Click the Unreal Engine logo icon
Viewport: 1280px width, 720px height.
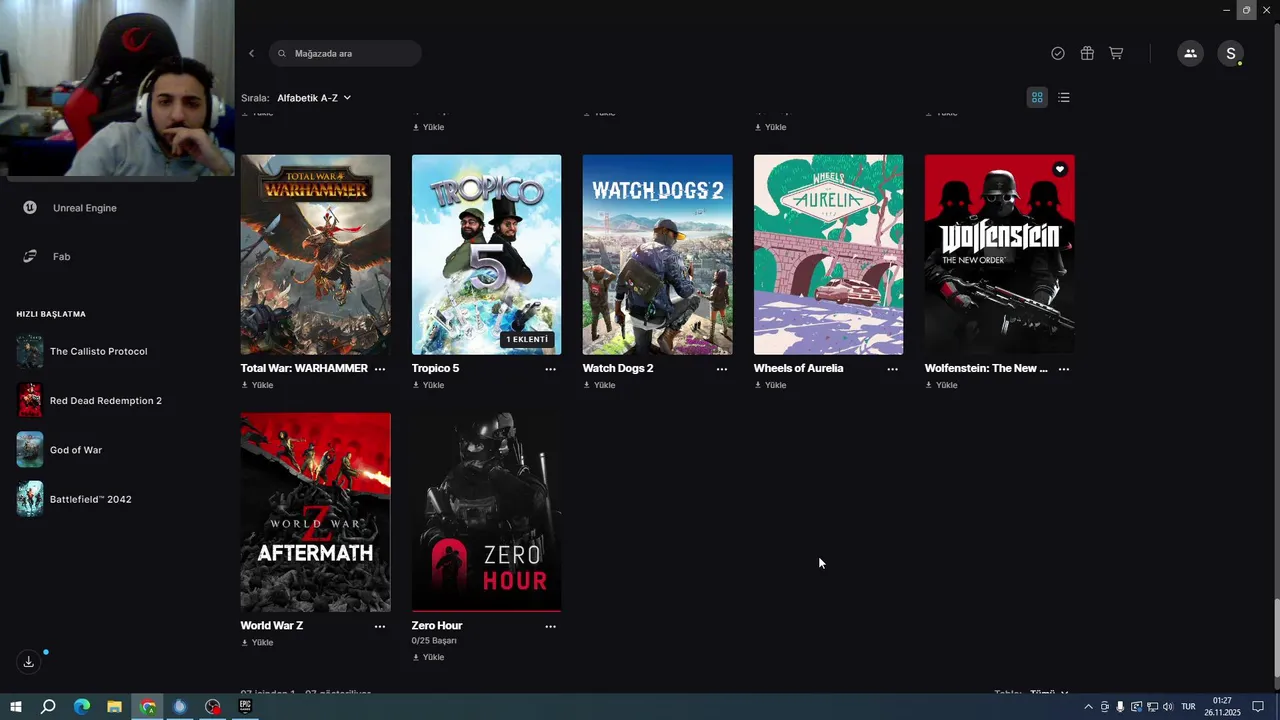point(30,208)
